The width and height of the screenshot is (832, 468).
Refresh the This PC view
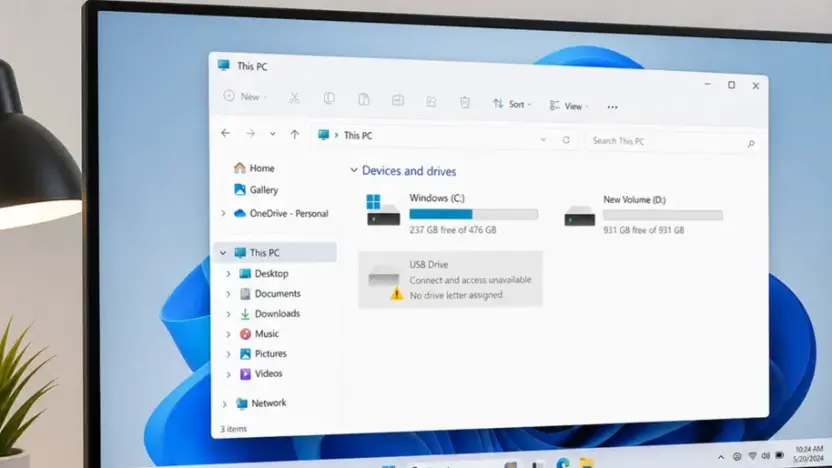(566, 140)
